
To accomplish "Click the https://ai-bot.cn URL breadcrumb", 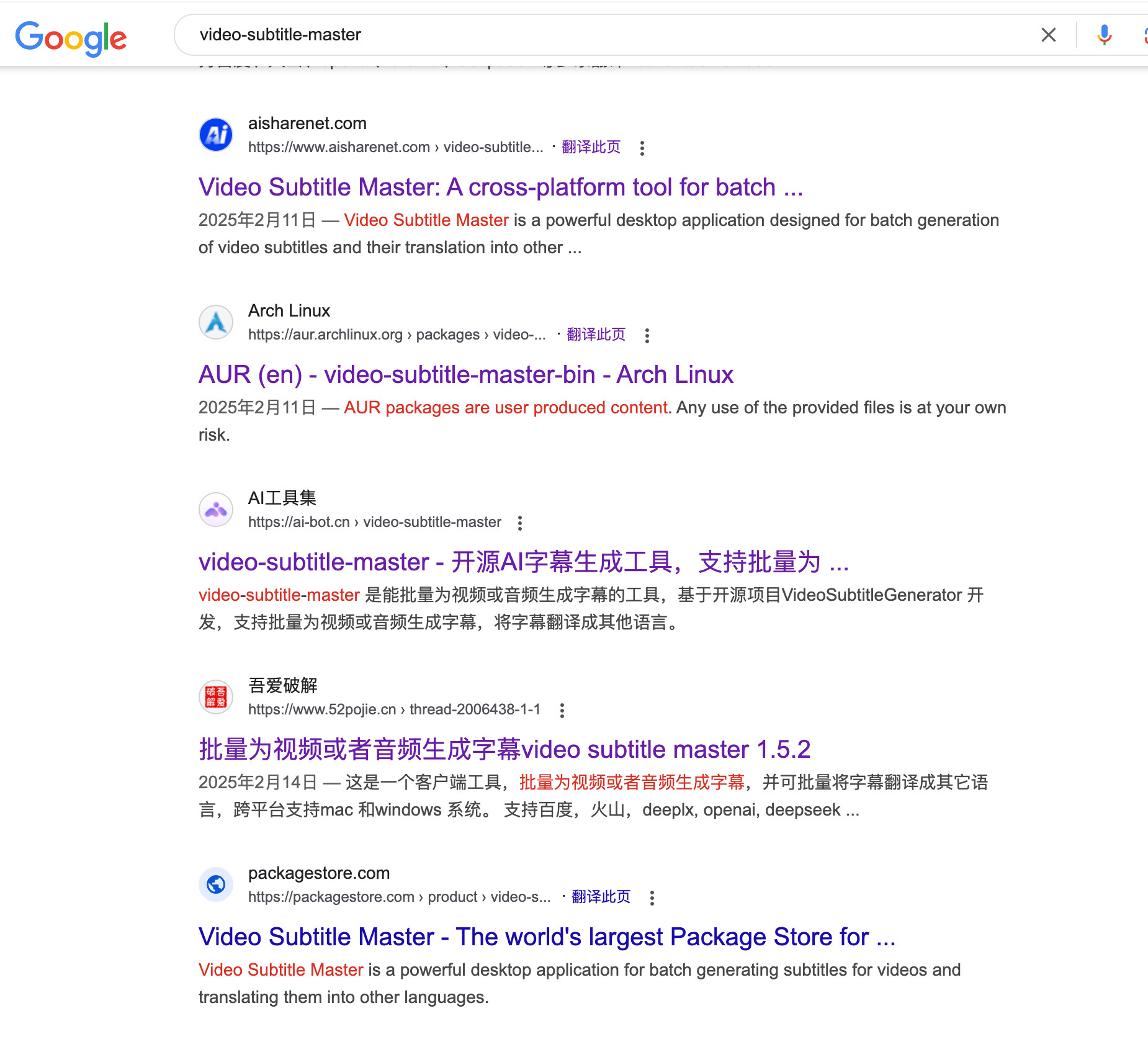I will point(375,522).
